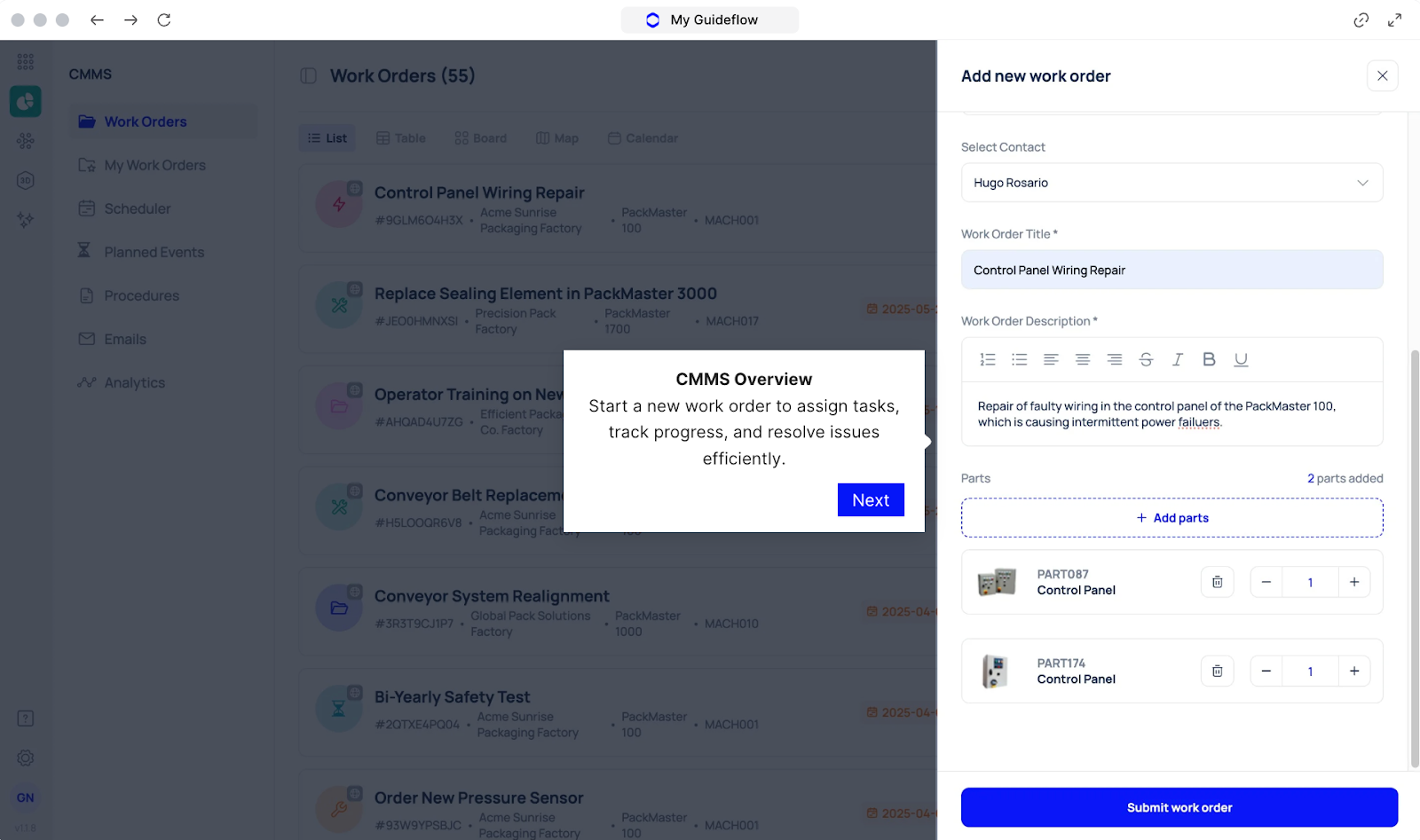Submit the work order
1420x840 pixels.
tap(1179, 807)
